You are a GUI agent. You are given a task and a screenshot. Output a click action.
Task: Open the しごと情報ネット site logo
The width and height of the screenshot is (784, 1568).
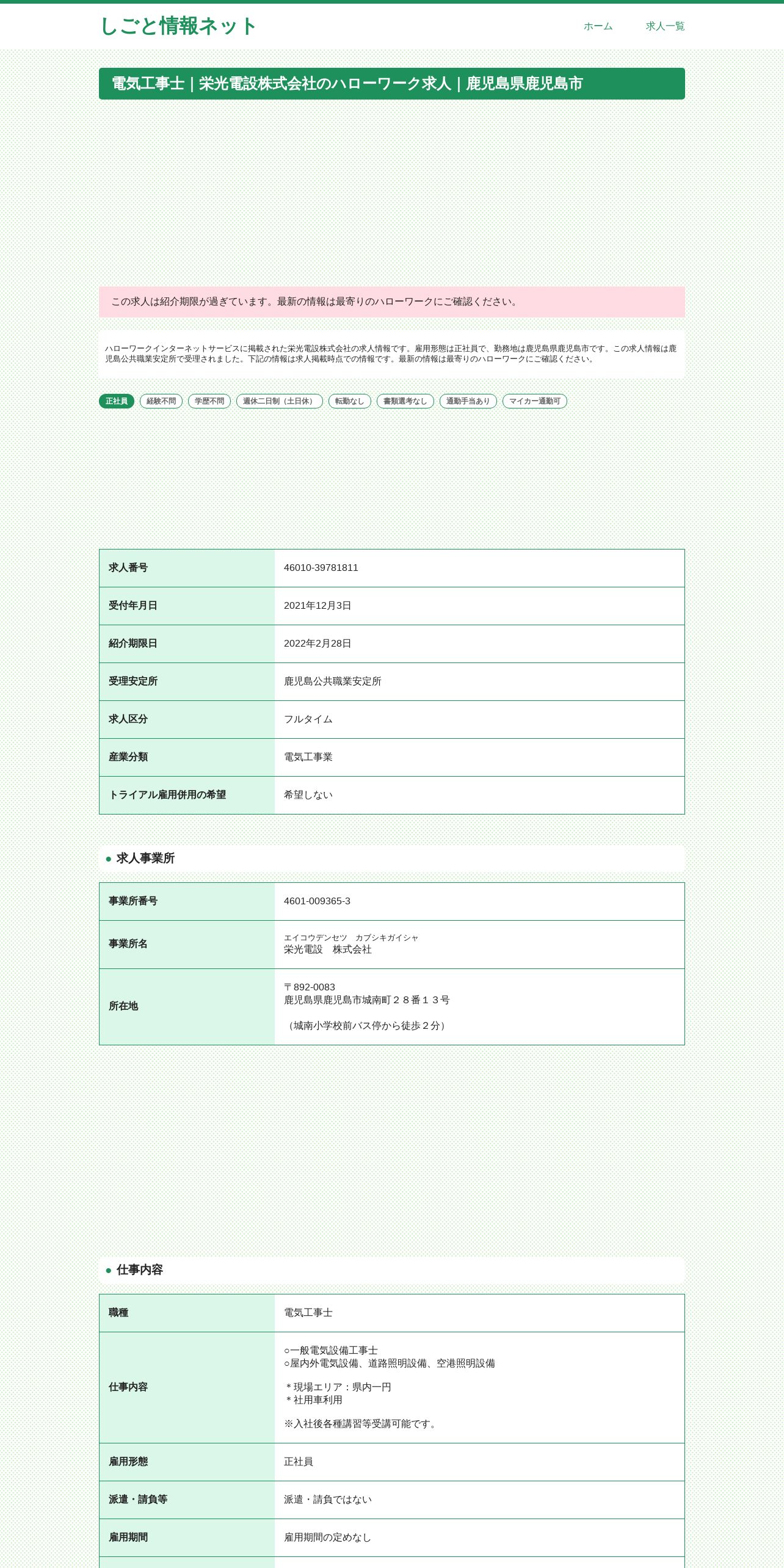178,26
